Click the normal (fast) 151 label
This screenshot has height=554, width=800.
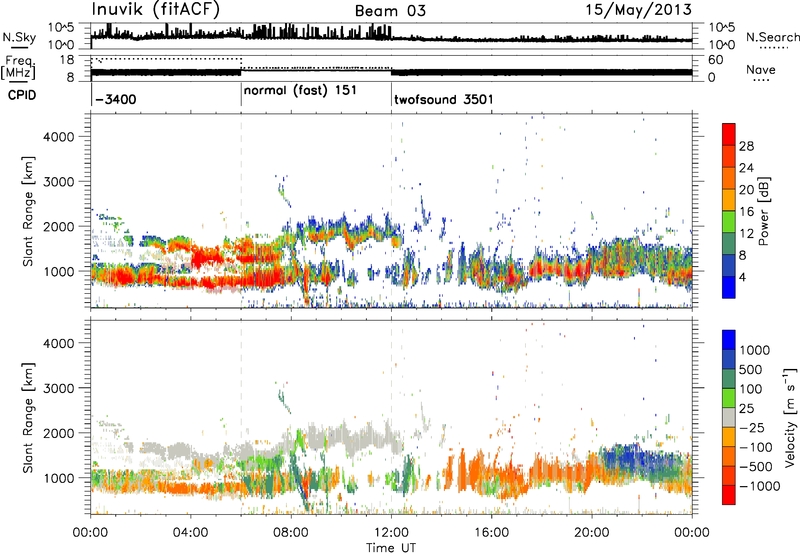coord(300,91)
